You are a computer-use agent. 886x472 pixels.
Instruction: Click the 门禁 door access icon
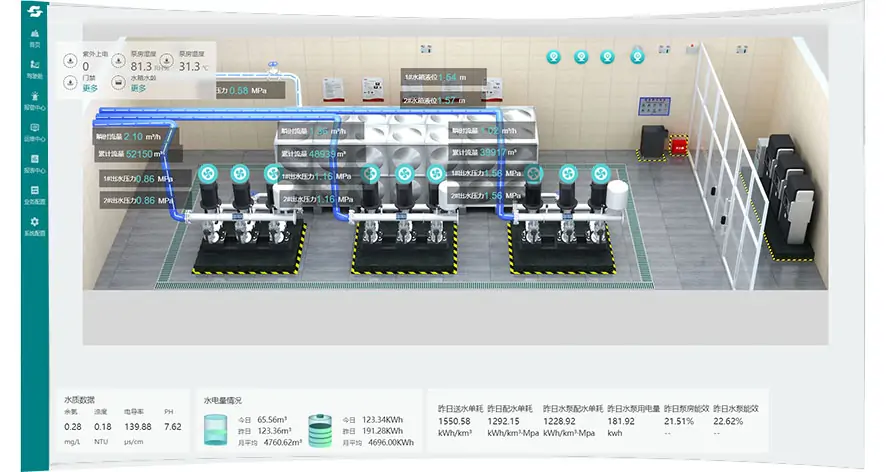click(x=71, y=80)
